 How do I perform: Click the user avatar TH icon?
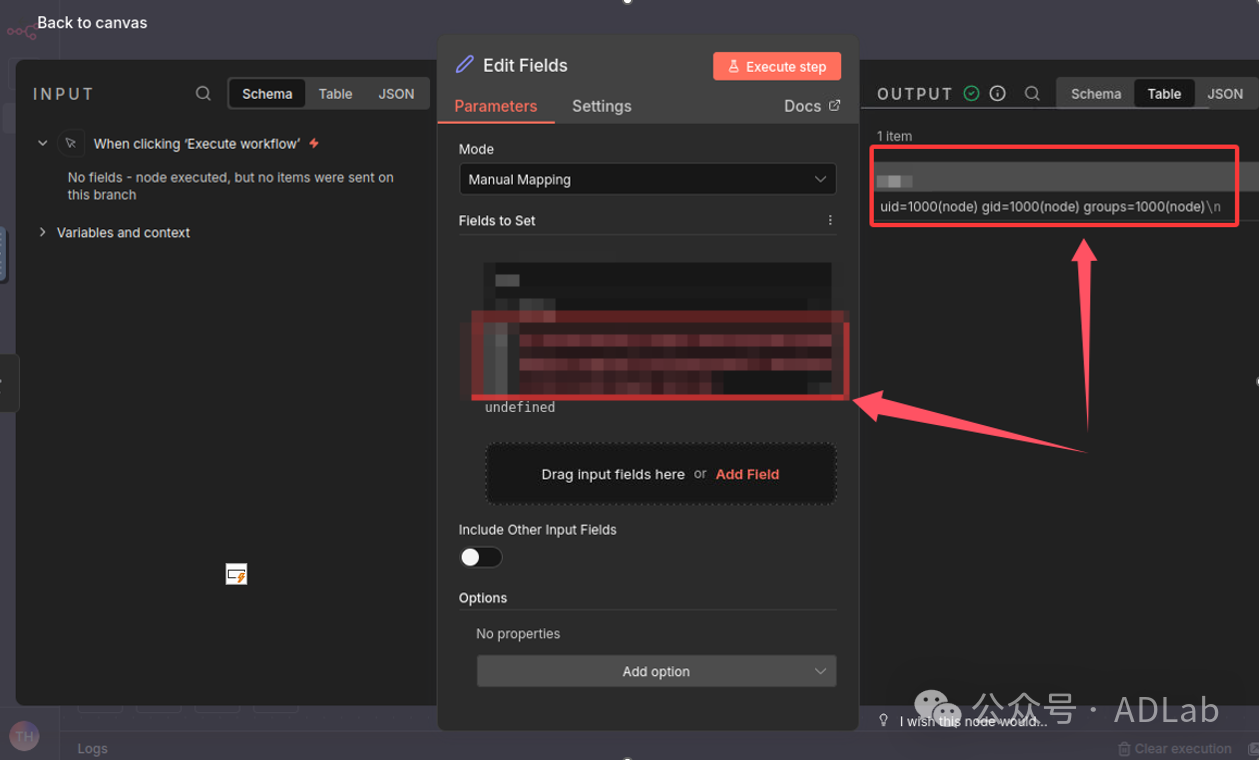(24, 736)
